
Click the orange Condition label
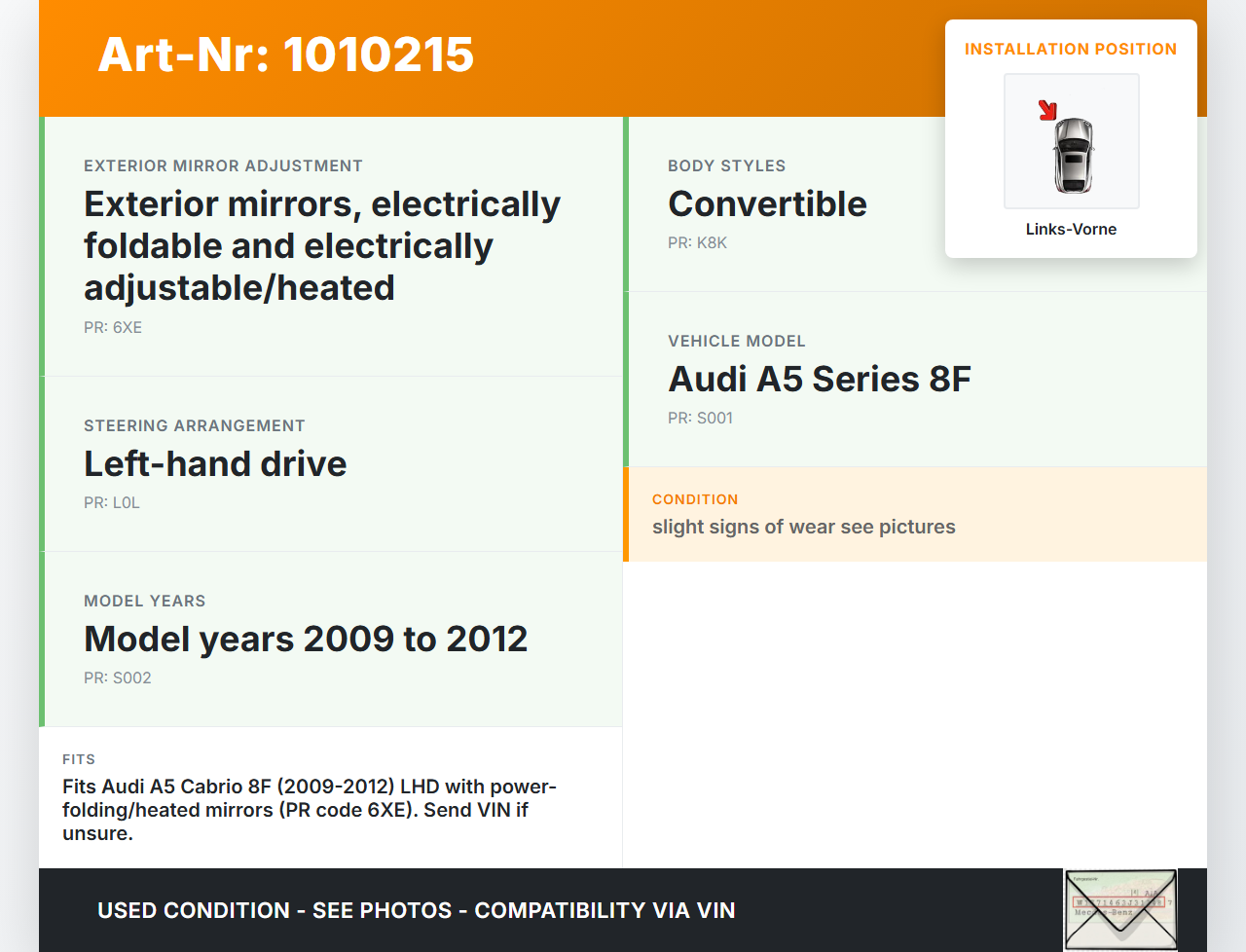[695, 499]
